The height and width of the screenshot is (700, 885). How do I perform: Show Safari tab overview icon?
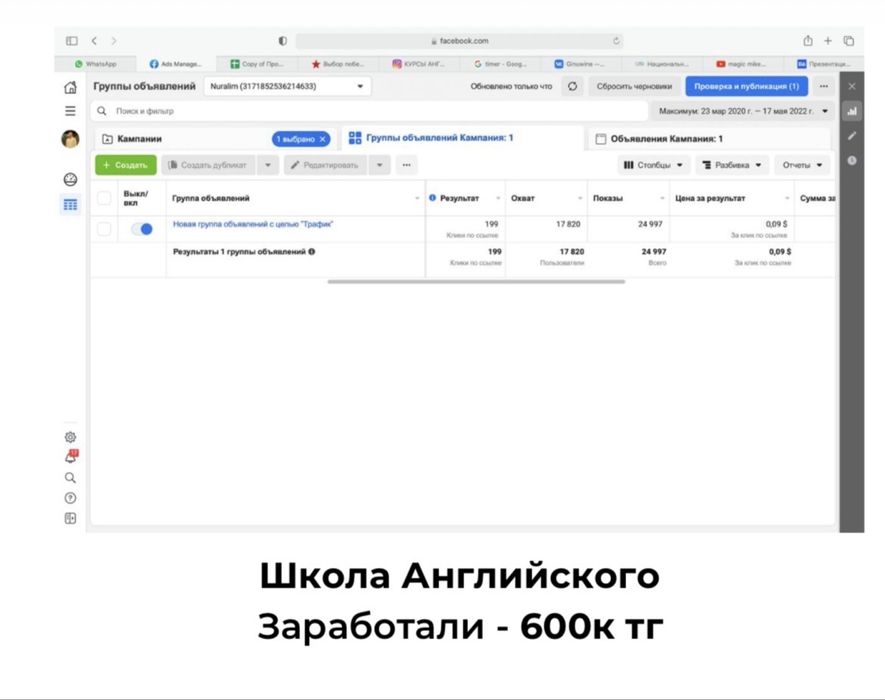point(848,41)
